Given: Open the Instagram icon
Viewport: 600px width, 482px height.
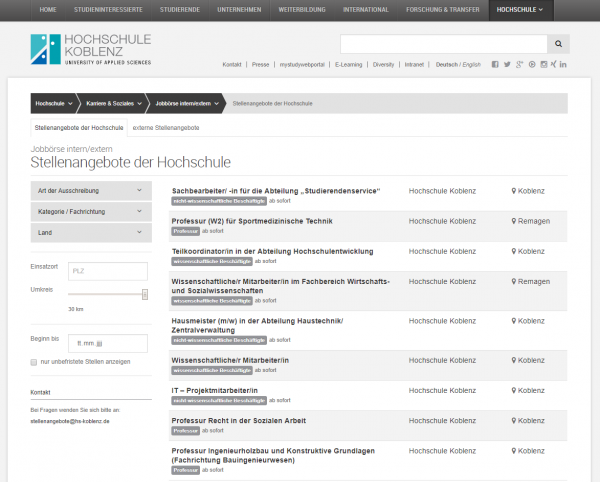Looking at the screenshot, I should pos(544,64).
